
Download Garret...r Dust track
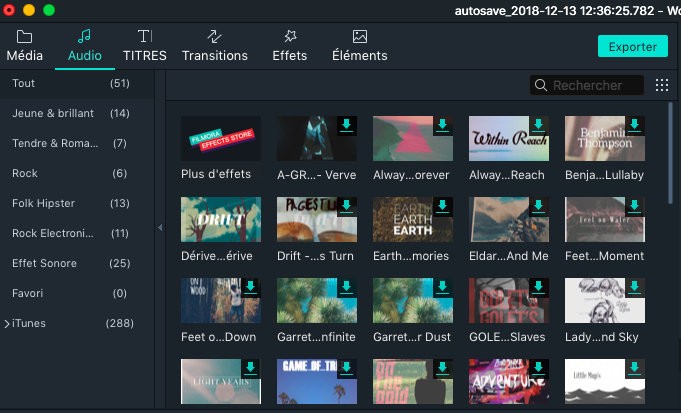[x=443, y=287]
